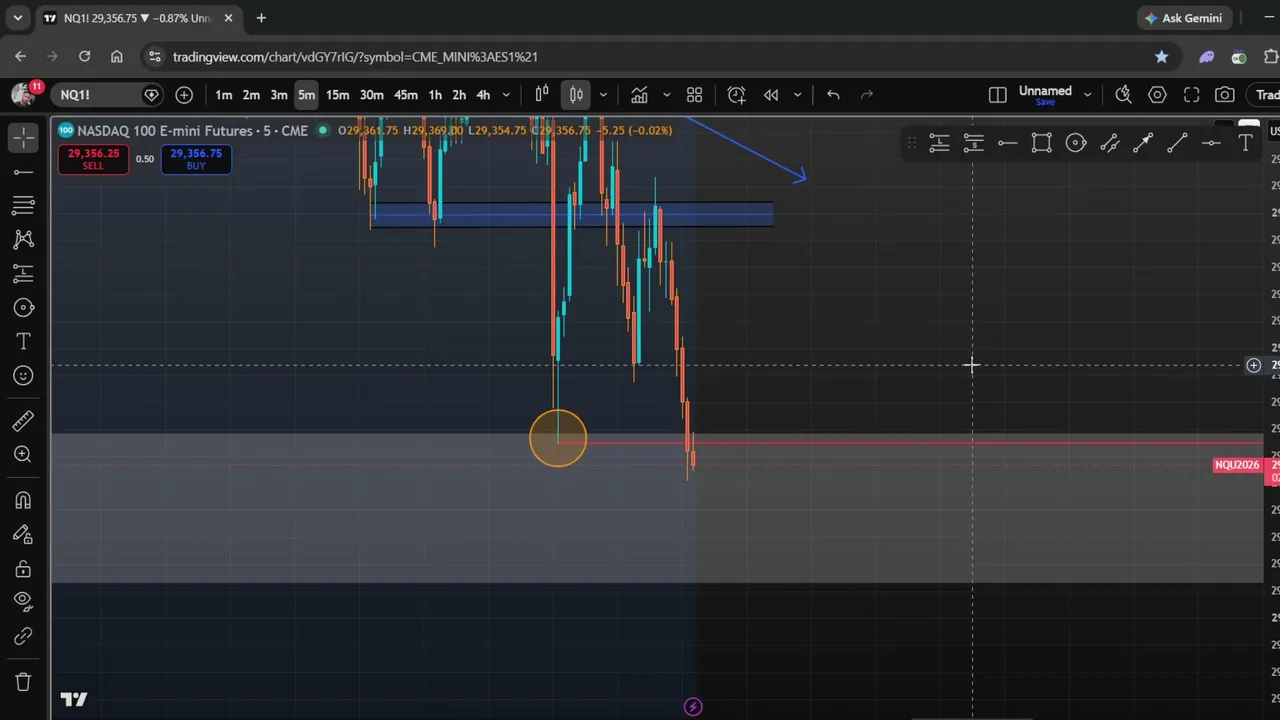
Task: Open the Fibonacci/Gann tools group
Action: pos(23,206)
